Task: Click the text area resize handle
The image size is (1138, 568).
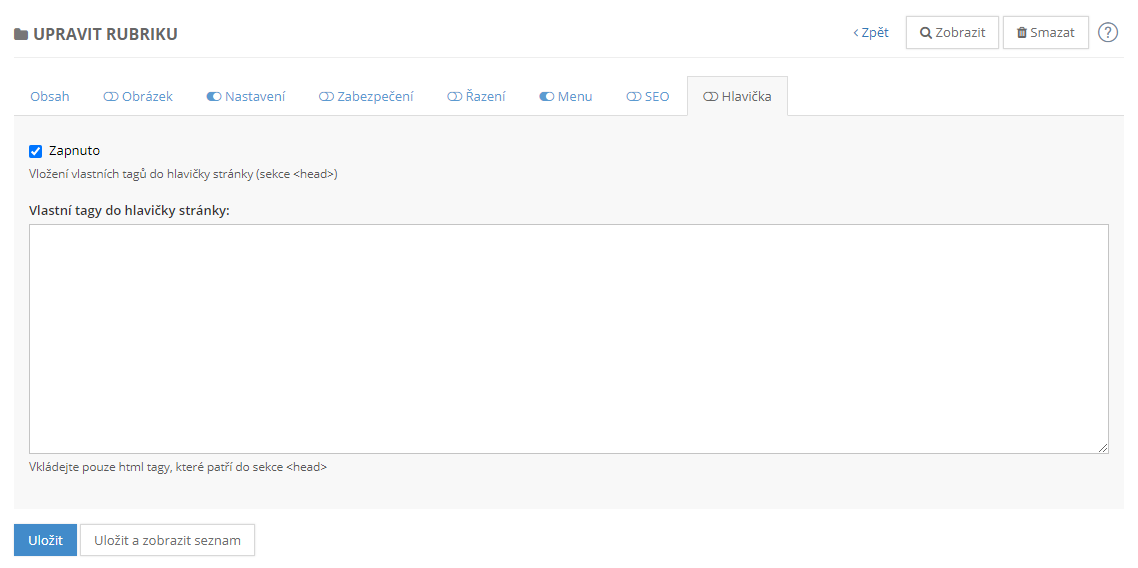Action: click(x=1103, y=448)
